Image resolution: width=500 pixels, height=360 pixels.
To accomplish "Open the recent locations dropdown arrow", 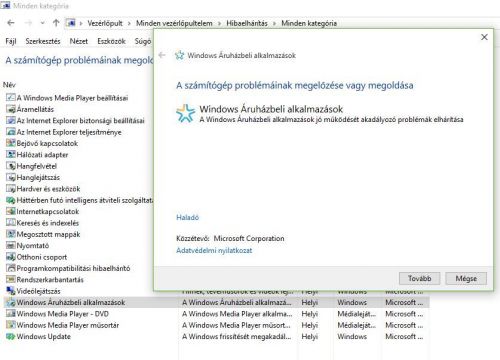I will 42,23.
